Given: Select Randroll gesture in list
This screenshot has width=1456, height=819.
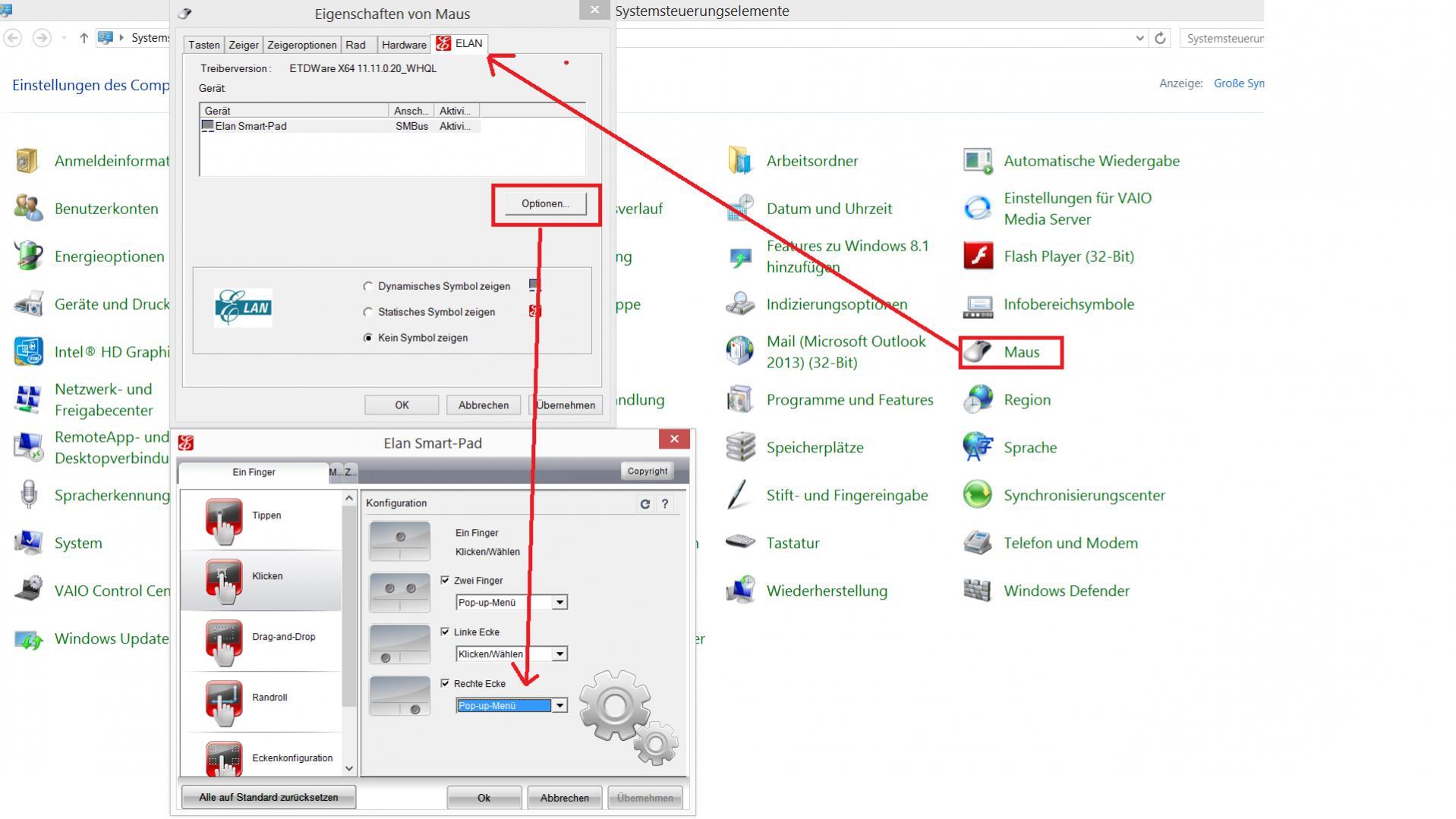Looking at the screenshot, I should pos(261,702).
